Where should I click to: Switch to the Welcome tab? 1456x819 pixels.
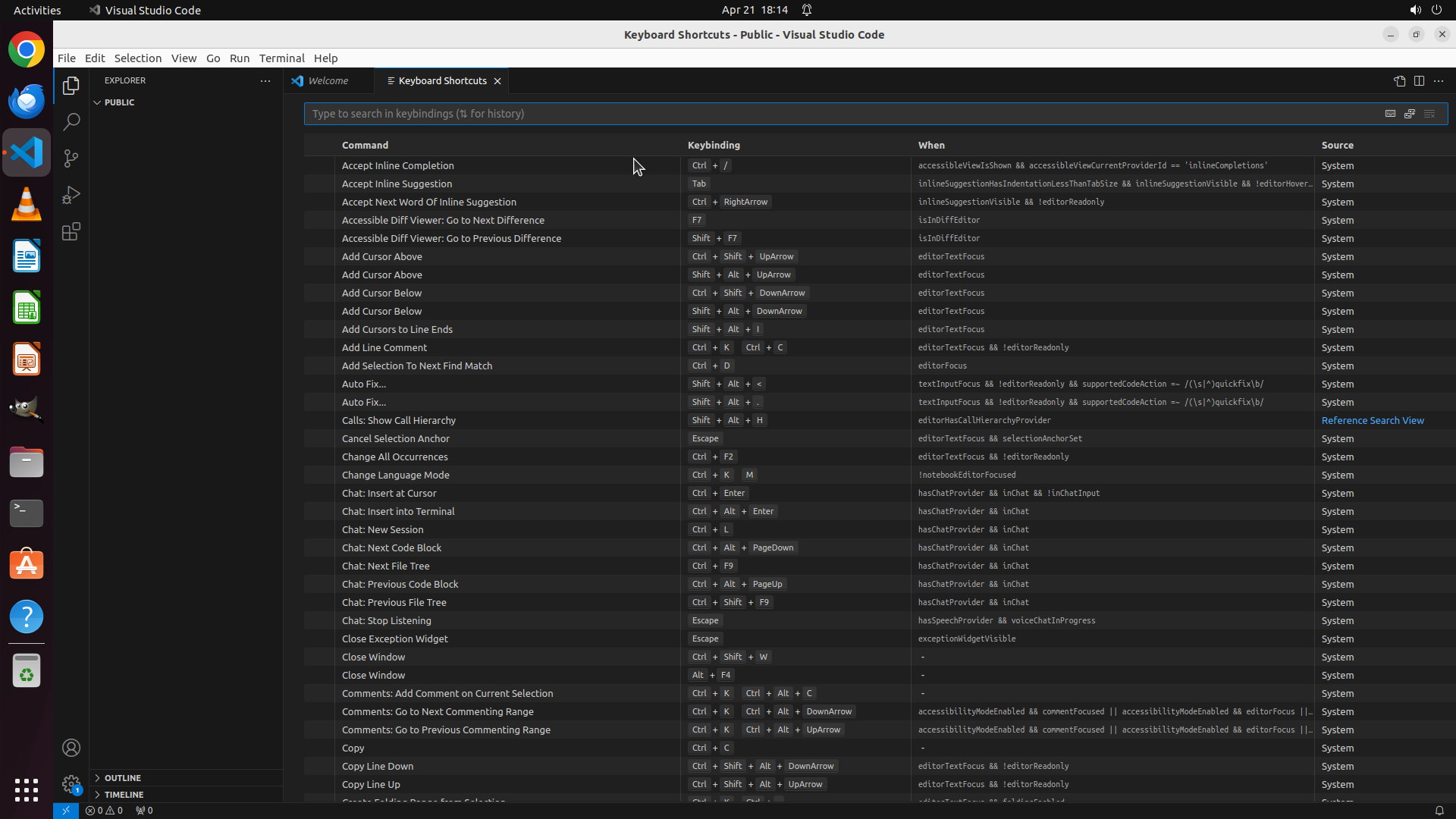coord(328,81)
